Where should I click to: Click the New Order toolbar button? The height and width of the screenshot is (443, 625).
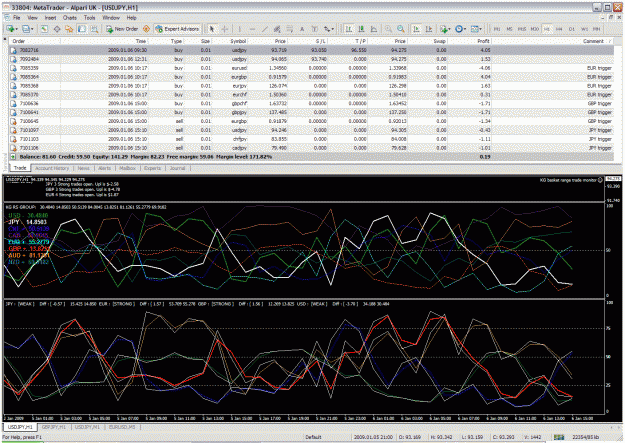pyautogui.click(x=122, y=29)
